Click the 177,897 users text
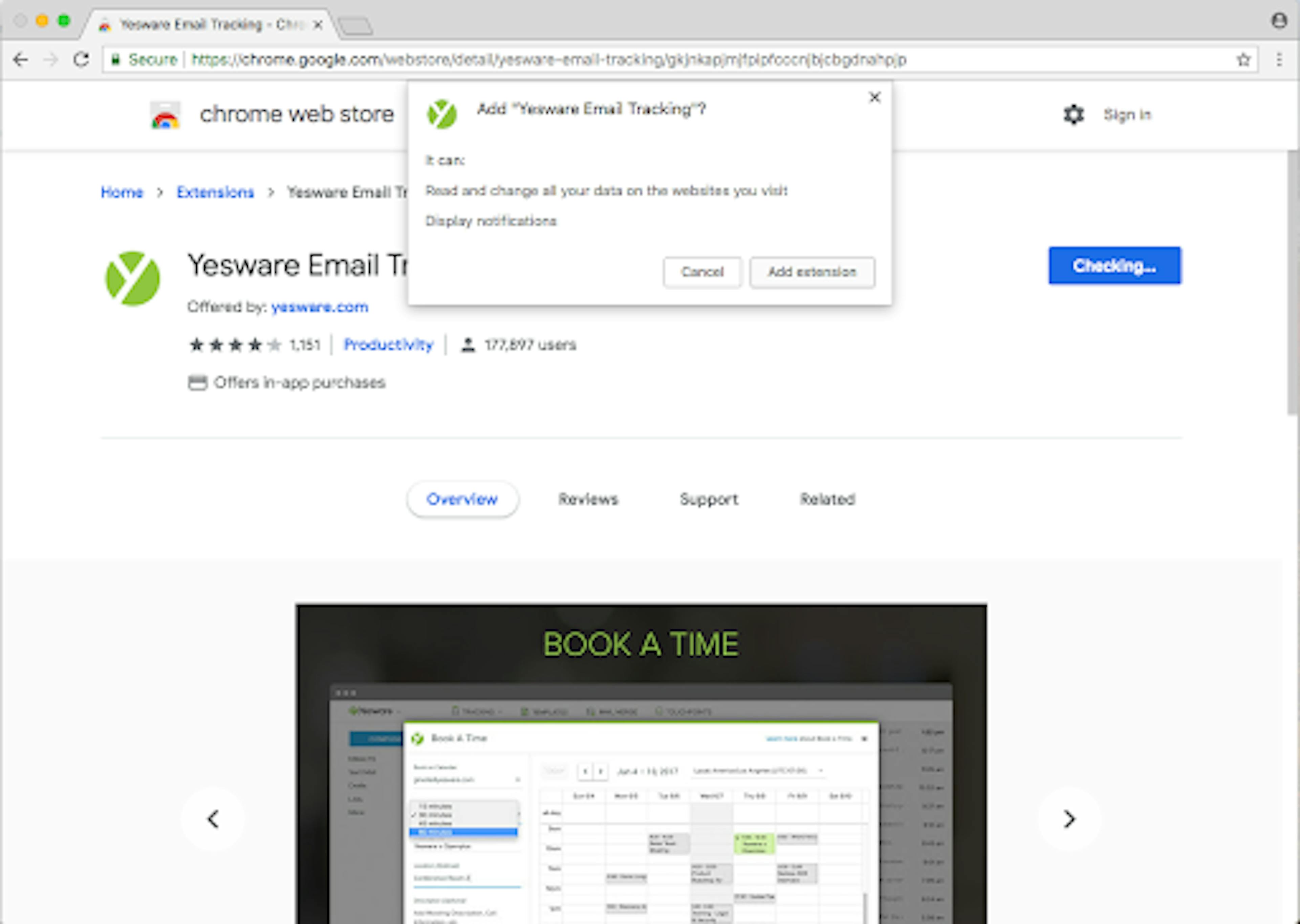Viewport: 1300px width, 924px height. [x=530, y=345]
